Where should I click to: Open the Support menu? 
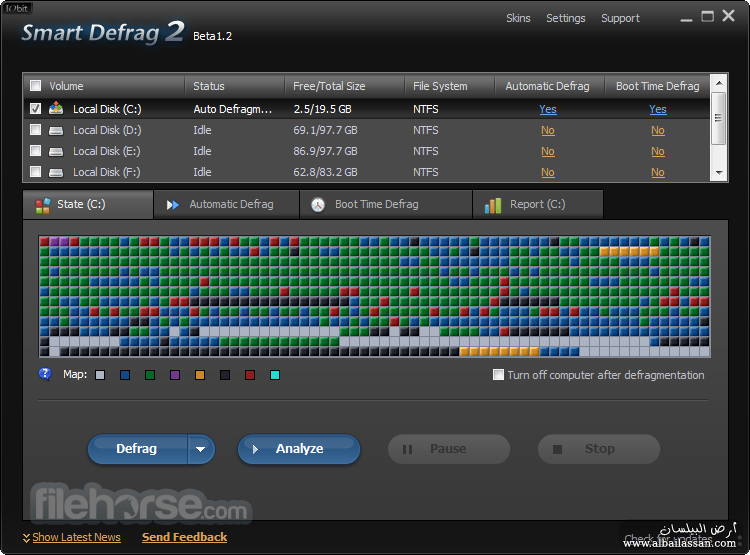pos(620,18)
